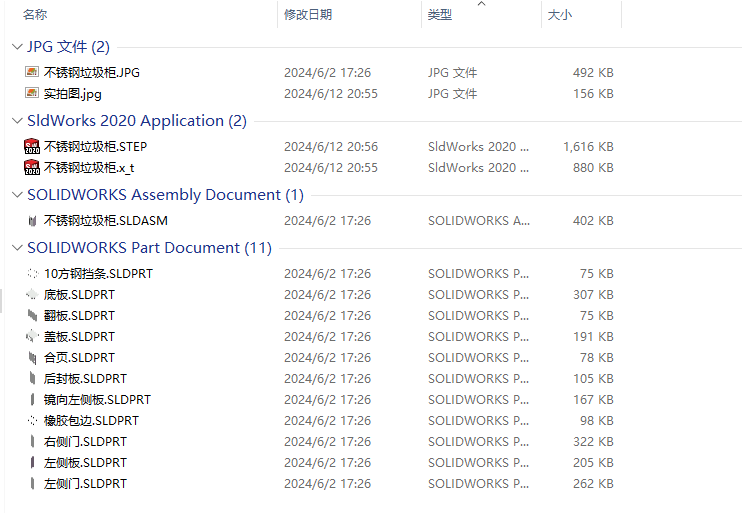
Task: Select the 镜向左侧板.SLDPRT file name
Action: [97, 399]
